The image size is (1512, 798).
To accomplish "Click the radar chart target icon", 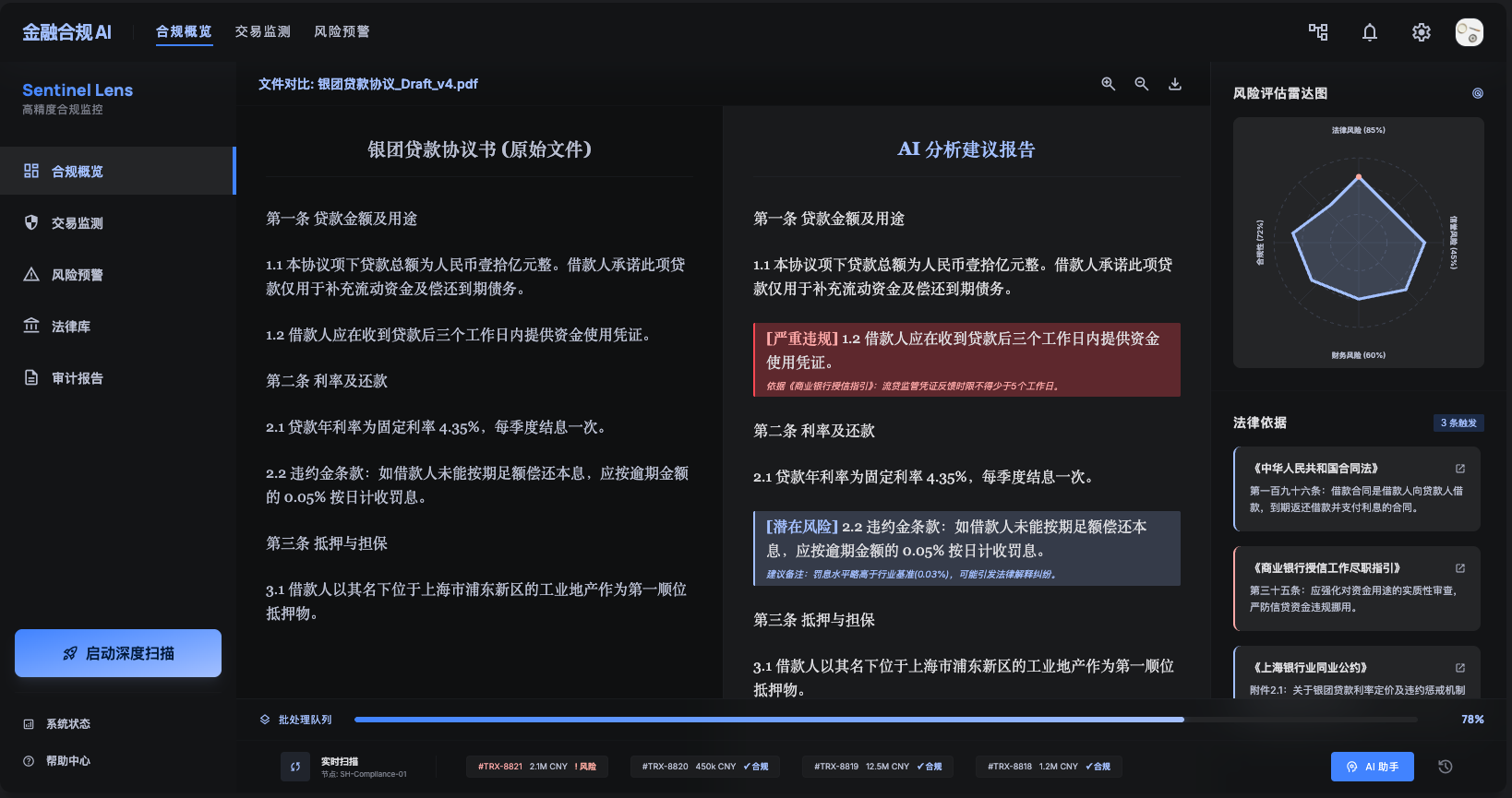I will [x=1477, y=93].
